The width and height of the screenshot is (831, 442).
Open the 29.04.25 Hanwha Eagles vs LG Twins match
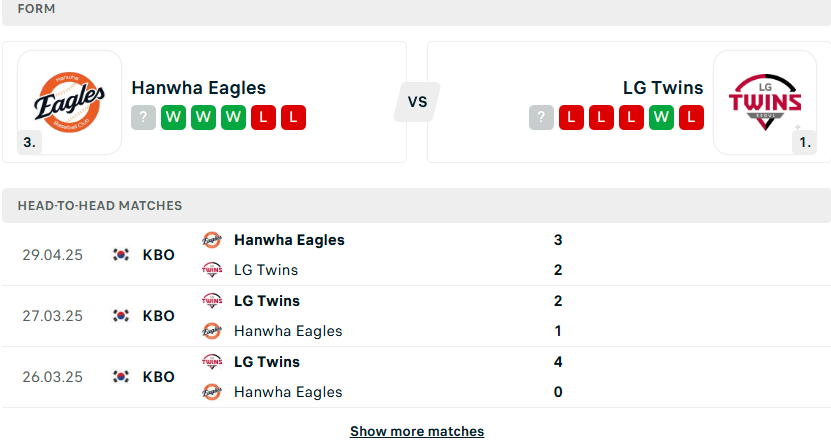[x=417, y=255]
